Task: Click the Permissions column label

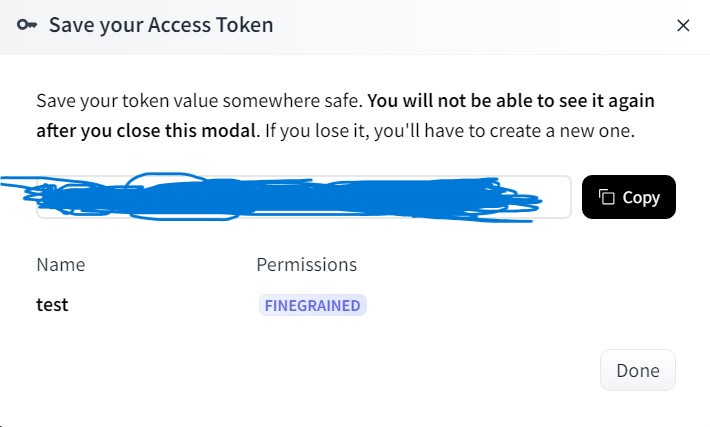Action: click(x=307, y=264)
